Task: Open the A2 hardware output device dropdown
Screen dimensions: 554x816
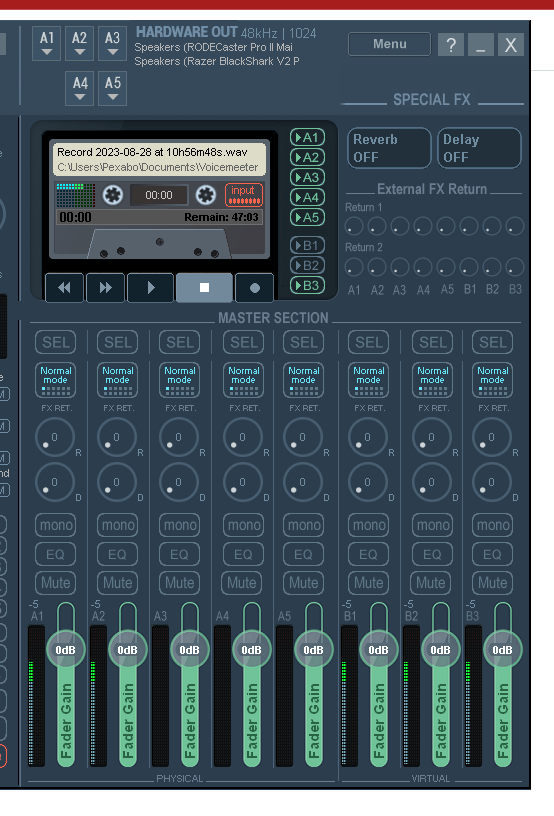Action: [80, 43]
